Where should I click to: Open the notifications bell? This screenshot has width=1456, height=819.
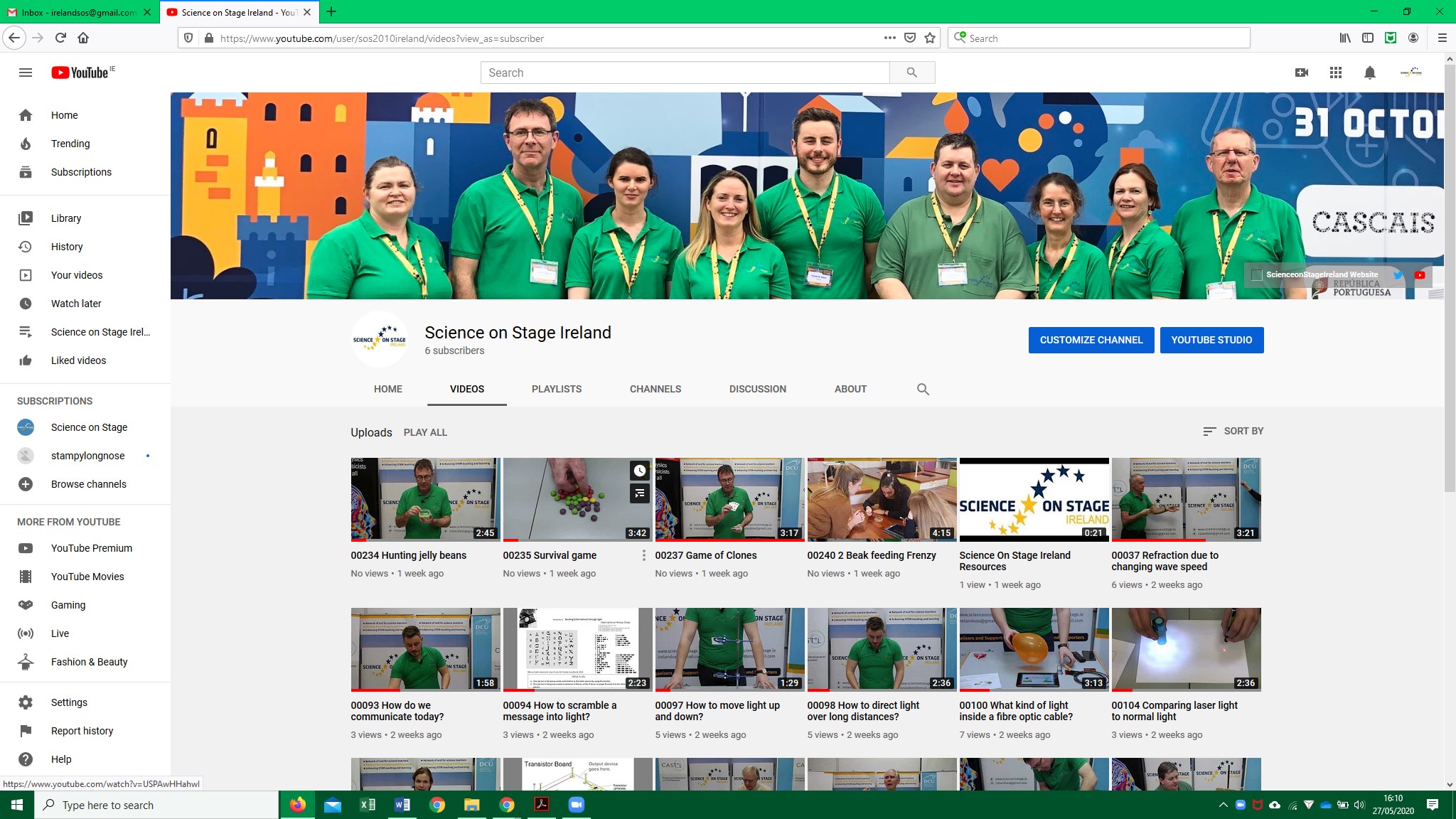1370,73
